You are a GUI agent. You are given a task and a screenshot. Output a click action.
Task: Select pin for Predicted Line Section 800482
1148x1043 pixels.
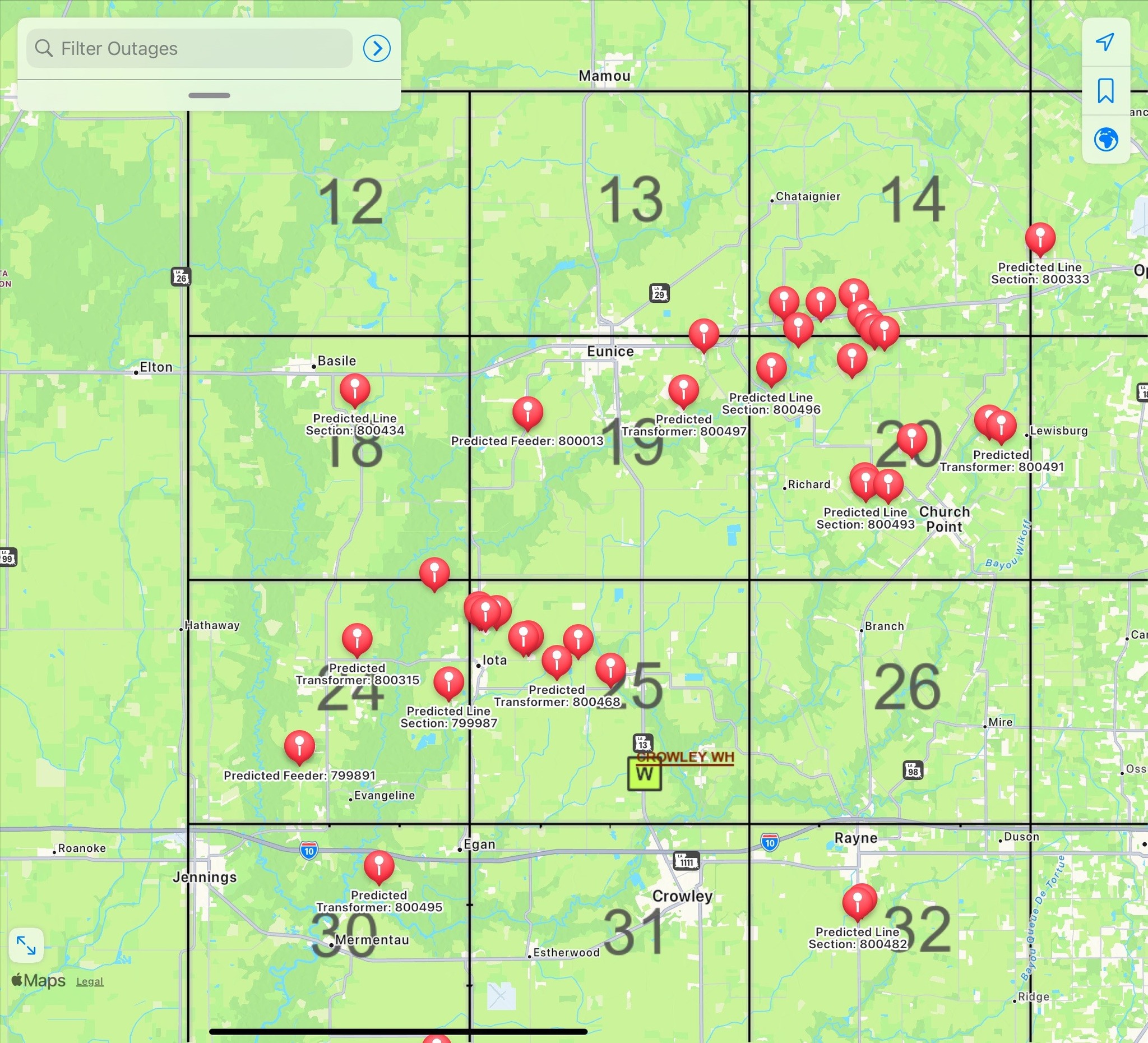tap(857, 903)
